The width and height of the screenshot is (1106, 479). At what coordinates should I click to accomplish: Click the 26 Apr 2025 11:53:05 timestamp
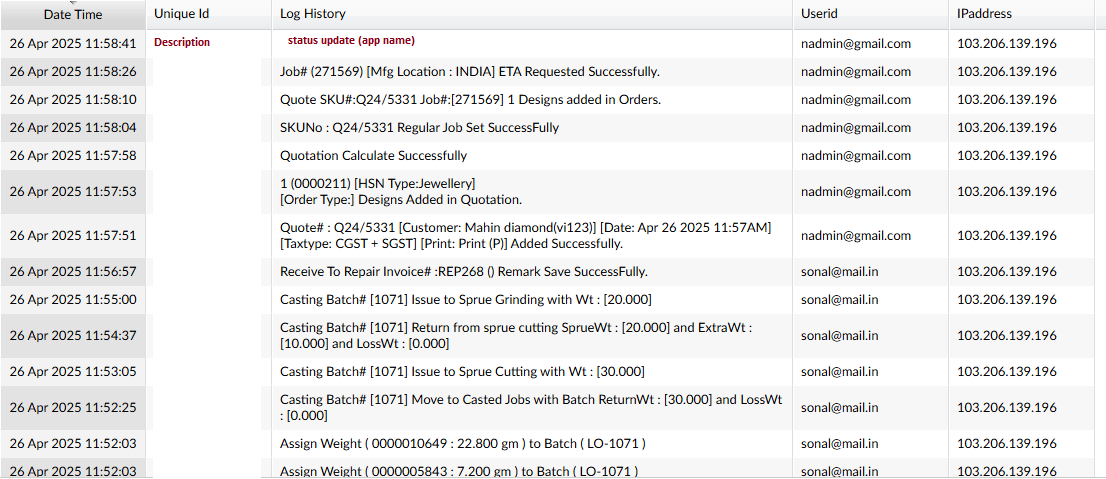click(x=73, y=371)
